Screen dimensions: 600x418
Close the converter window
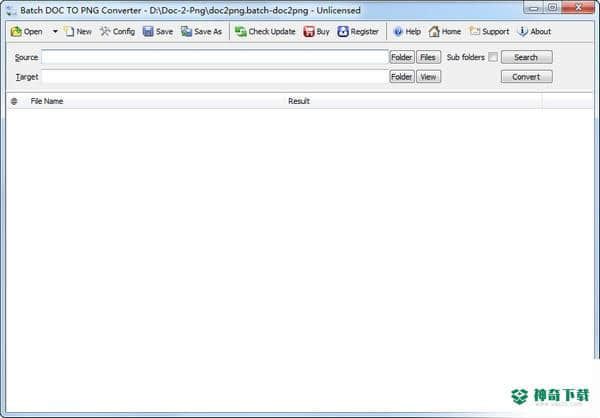[578, 7]
